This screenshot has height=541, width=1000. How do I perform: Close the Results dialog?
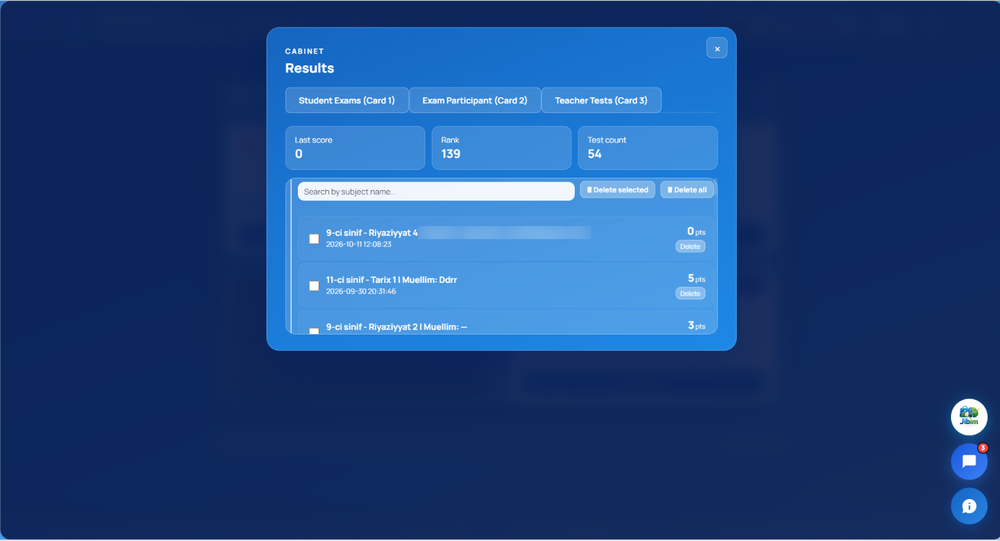(x=717, y=48)
